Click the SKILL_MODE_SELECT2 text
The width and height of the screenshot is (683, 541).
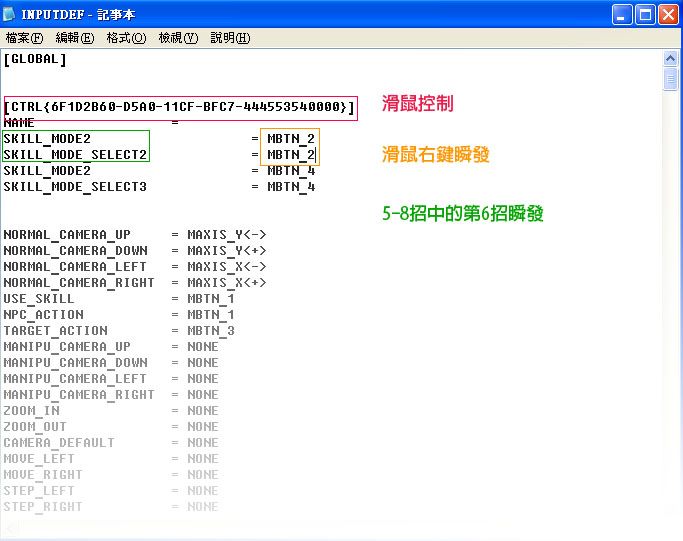coord(75,155)
